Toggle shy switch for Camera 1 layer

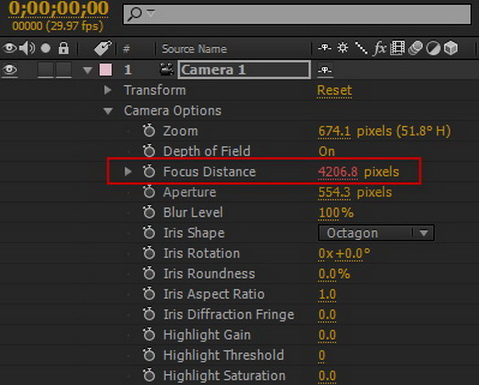click(324, 70)
